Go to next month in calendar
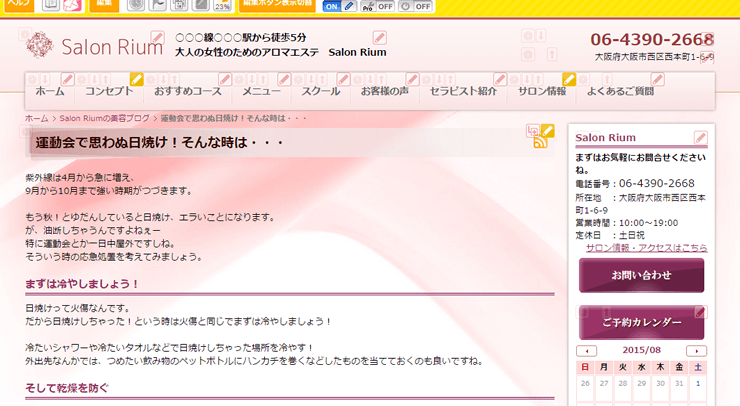740x406 pixels. [696, 351]
